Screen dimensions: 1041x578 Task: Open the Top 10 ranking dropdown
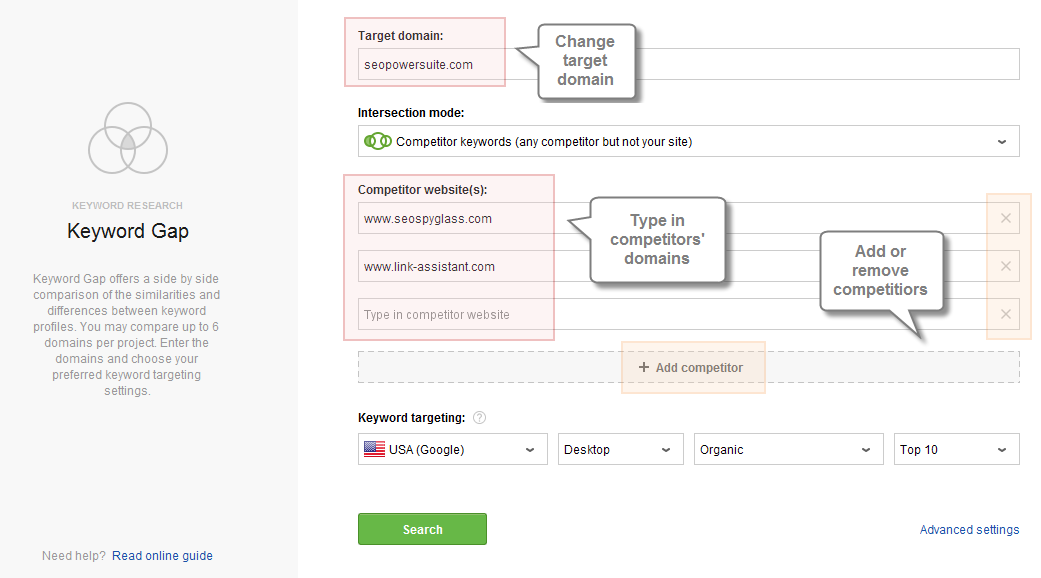(x=957, y=449)
